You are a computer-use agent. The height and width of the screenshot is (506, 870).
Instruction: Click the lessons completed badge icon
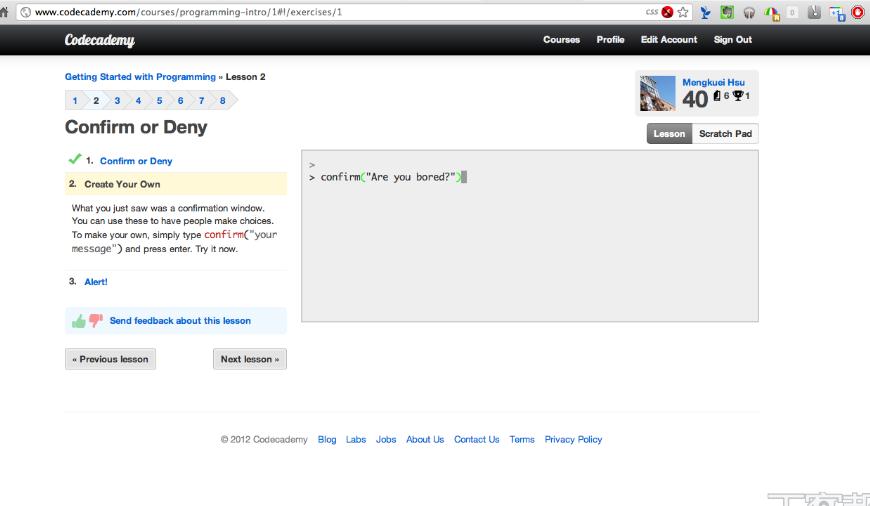(x=717, y=95)
